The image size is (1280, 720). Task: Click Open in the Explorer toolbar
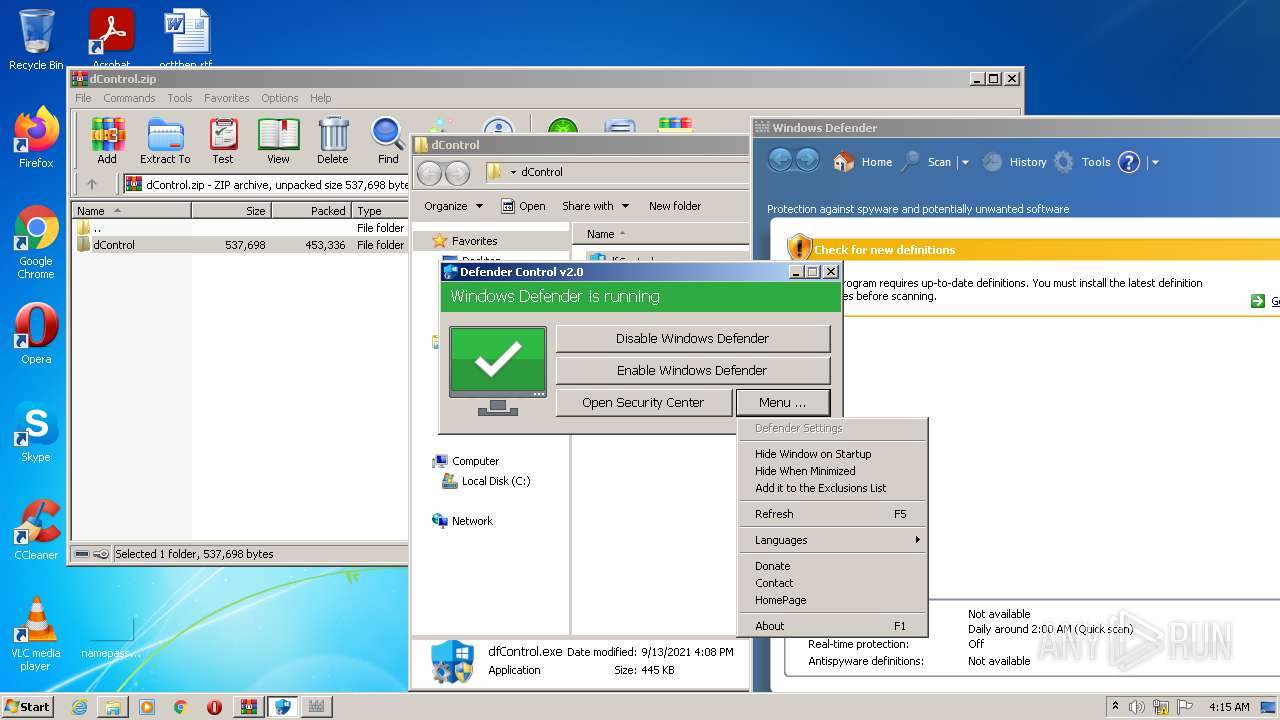523,206
